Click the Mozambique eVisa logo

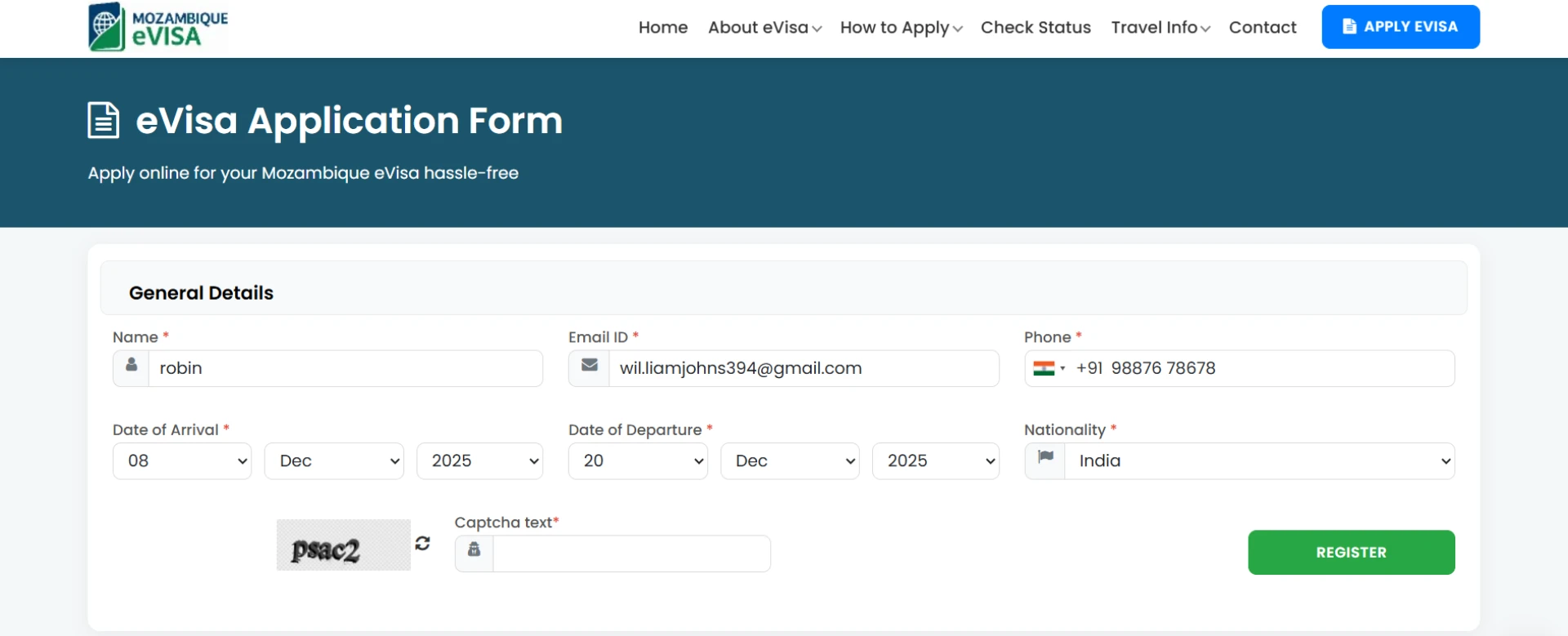[x=158, y=28]
